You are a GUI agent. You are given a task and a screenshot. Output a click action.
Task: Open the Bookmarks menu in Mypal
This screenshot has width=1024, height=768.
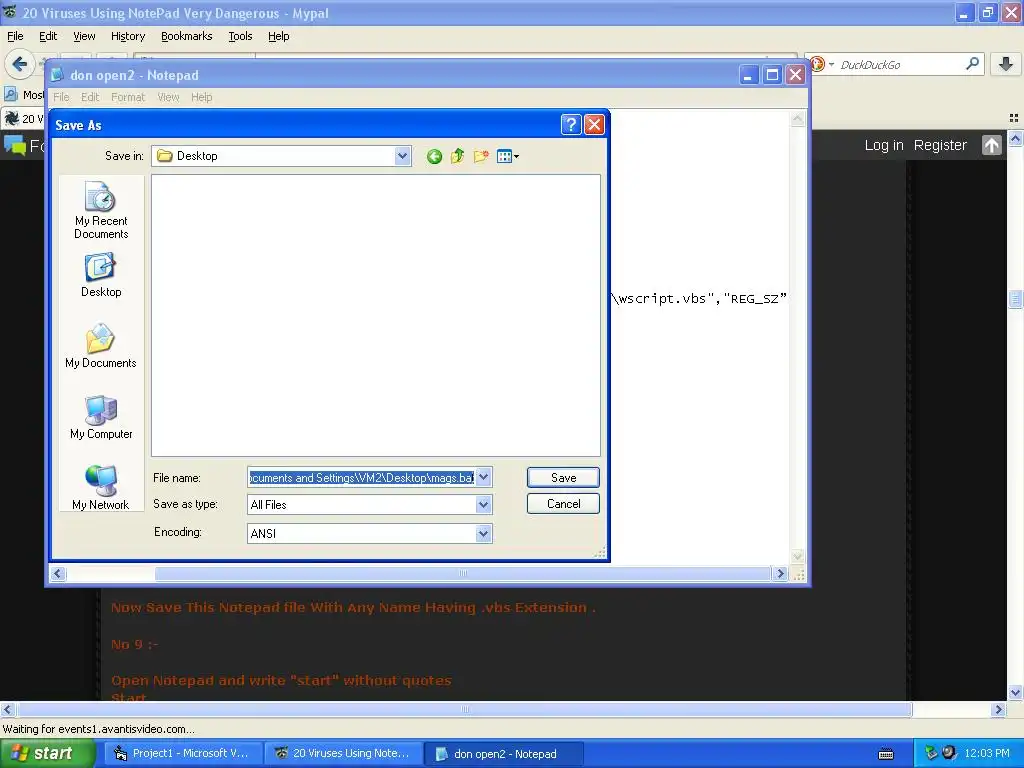186,36
